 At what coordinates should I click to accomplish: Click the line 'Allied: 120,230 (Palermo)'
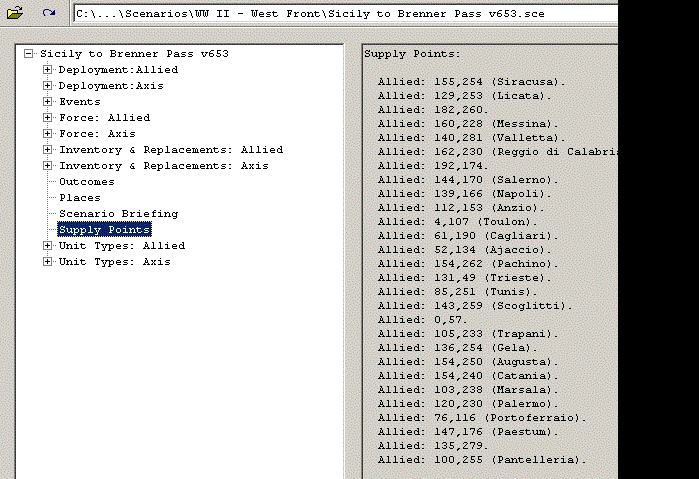(468, 404)
